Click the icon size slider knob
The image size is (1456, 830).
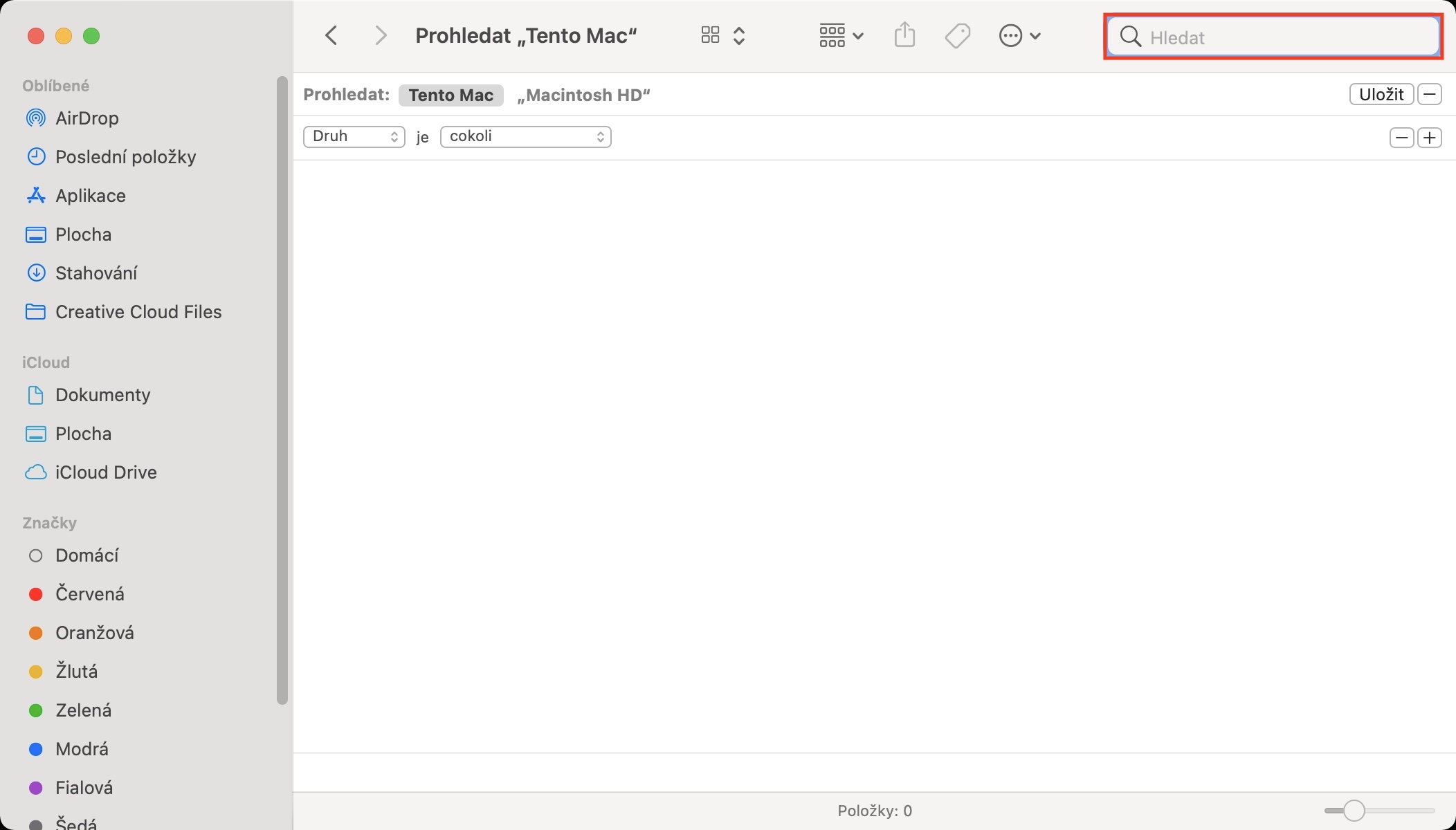pyautogui.click(x=1354, y=810)
